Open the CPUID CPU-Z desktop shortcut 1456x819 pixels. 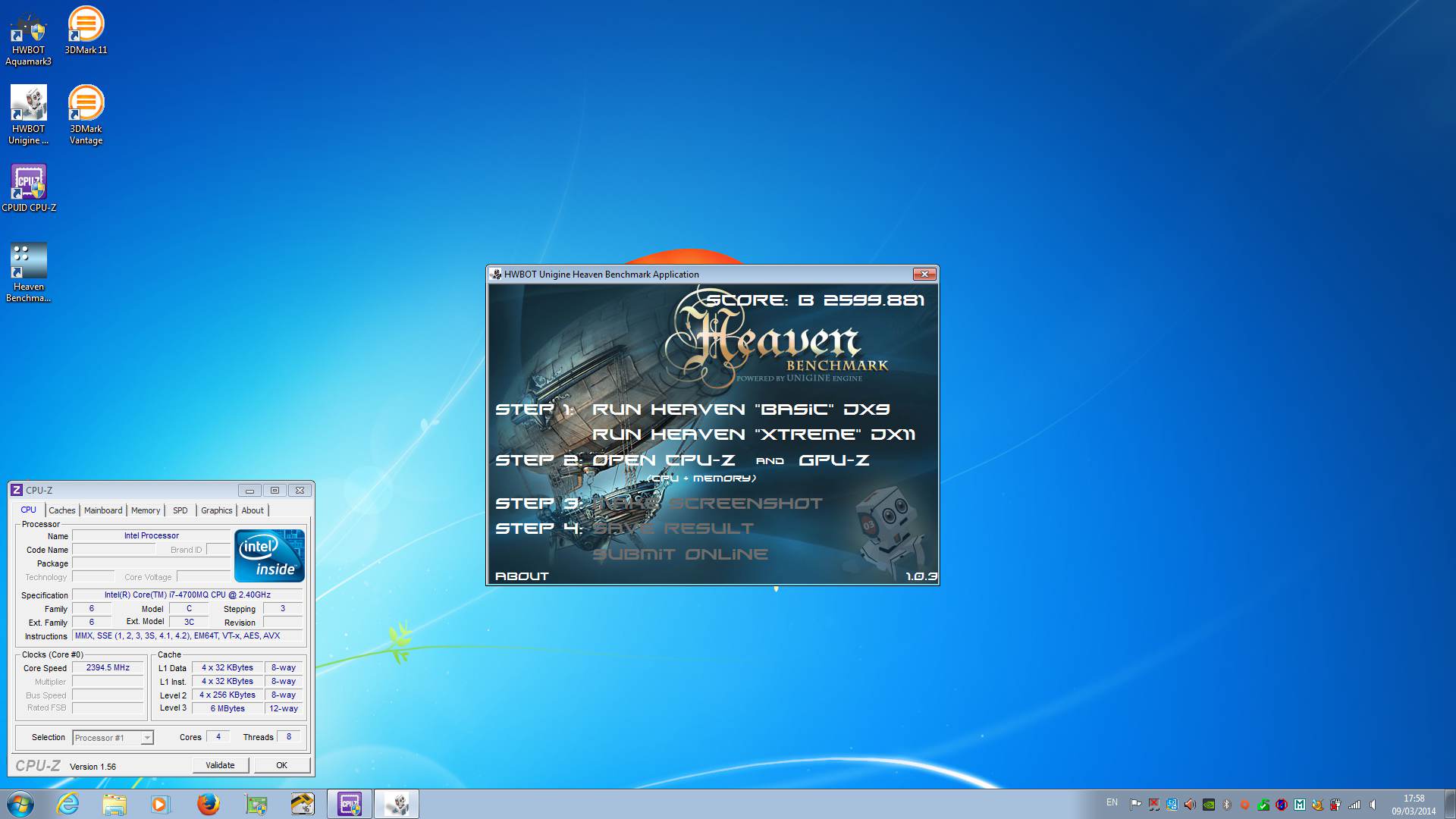[x=29, y=188]
